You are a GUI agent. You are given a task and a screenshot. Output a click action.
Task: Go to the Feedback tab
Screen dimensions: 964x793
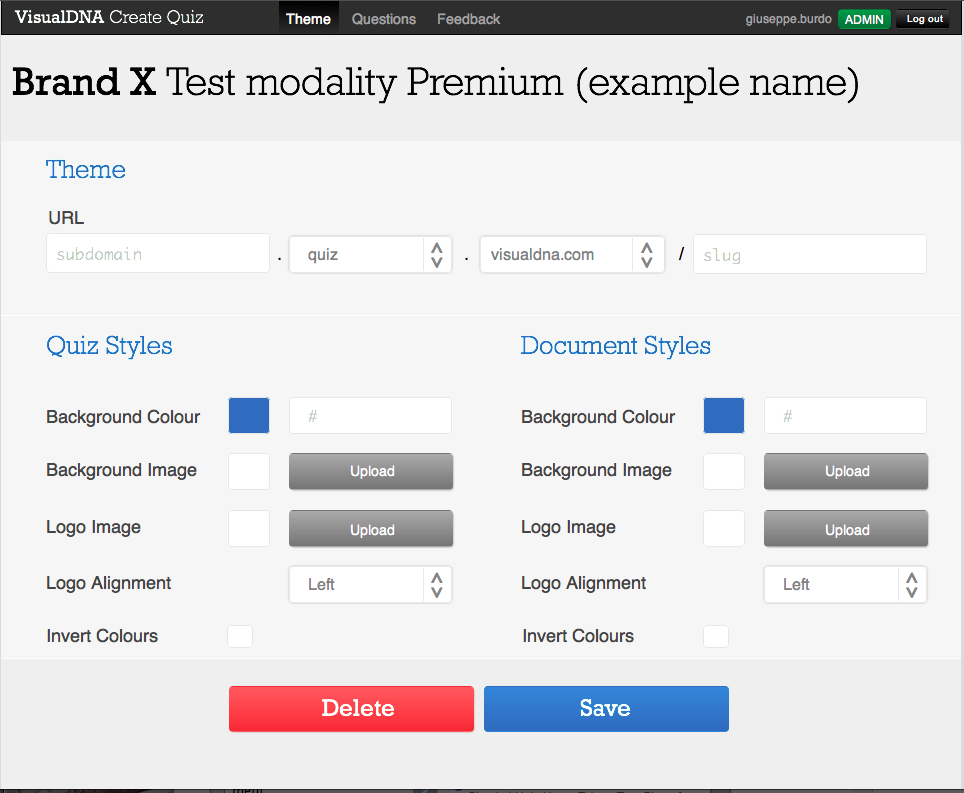tap(468, 19)
